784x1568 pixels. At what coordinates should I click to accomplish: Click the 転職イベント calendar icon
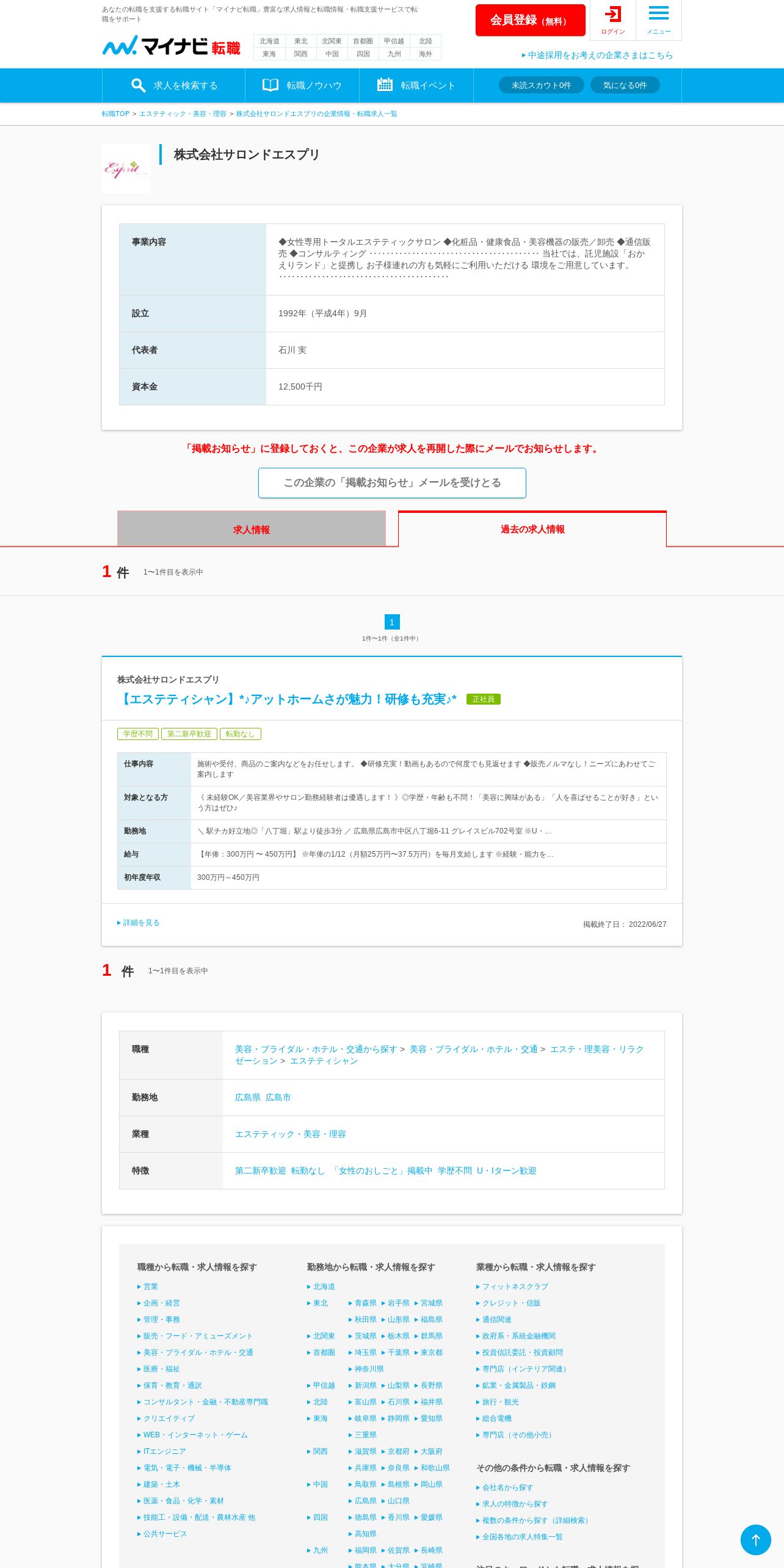tap(385, 85)
